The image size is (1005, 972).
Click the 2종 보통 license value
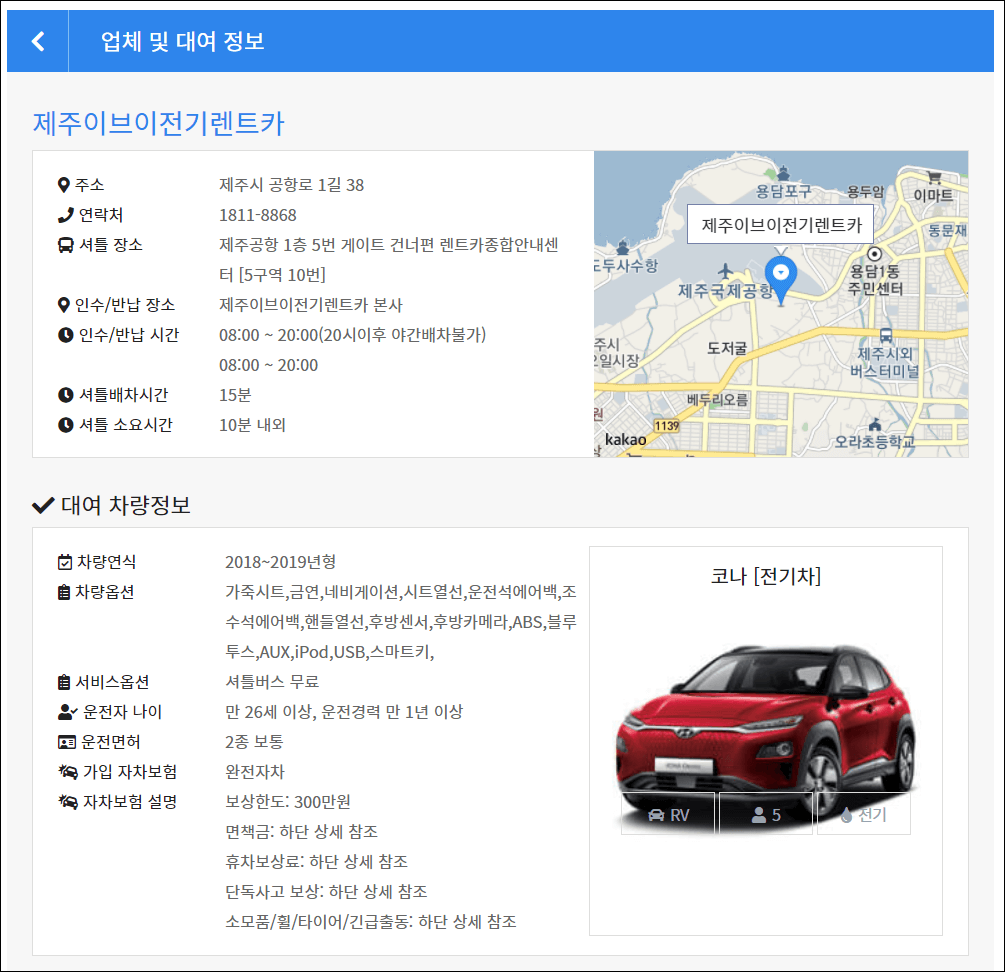(254, 742)
